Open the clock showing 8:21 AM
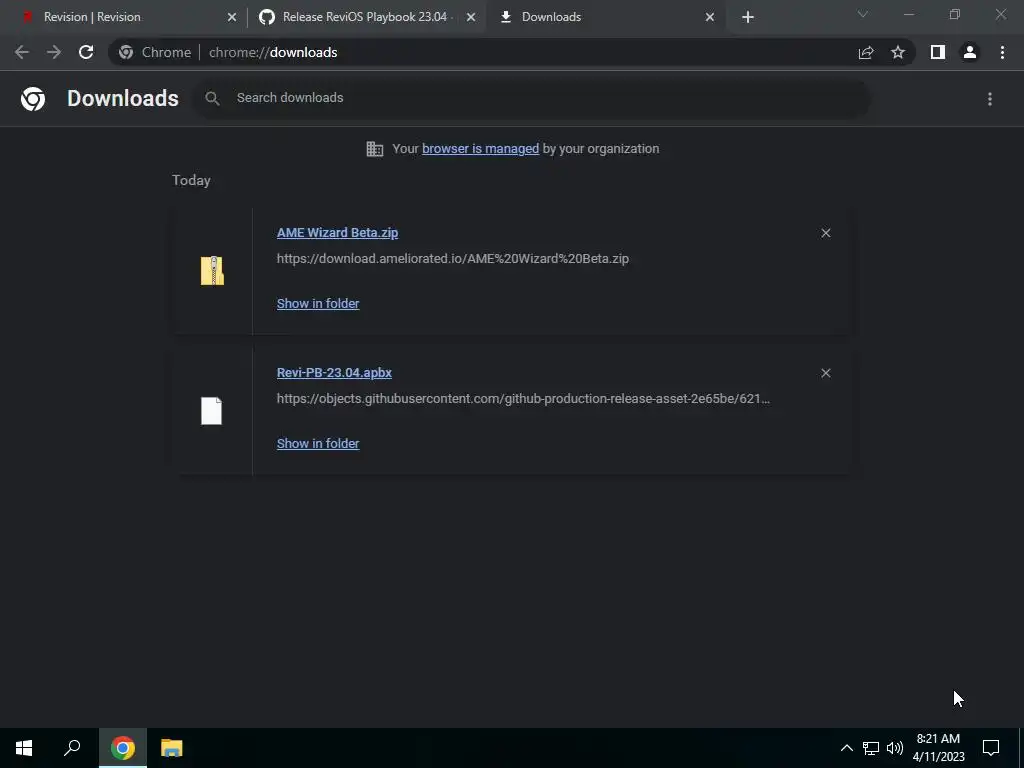This screenshot has height=768, width=1024. [x=938, y=748]
